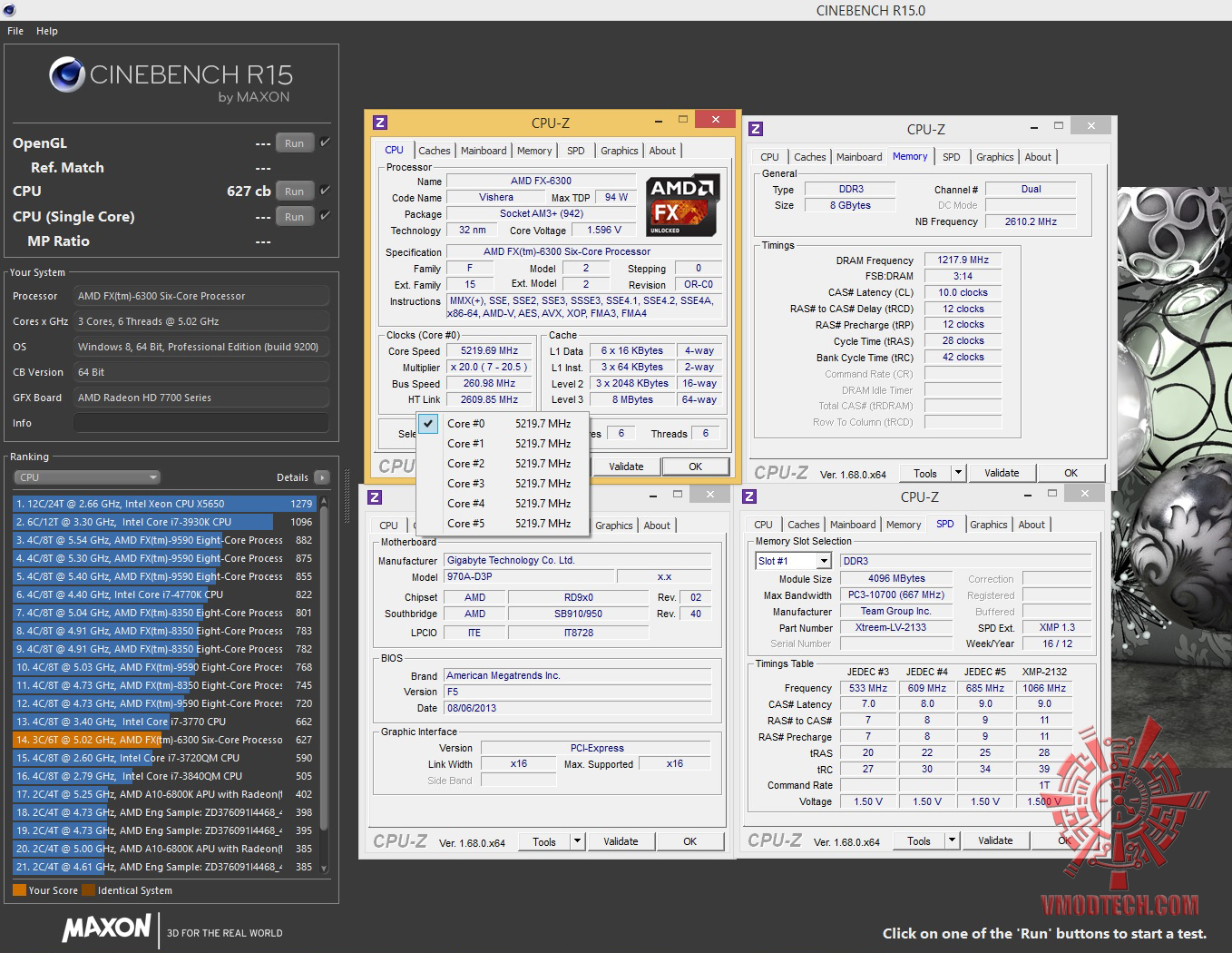Image resolution: width=1232 pixels, height=953 pixels.
Task: Click Validate in the Mainboard window
Action: click(x=621, y=841)
